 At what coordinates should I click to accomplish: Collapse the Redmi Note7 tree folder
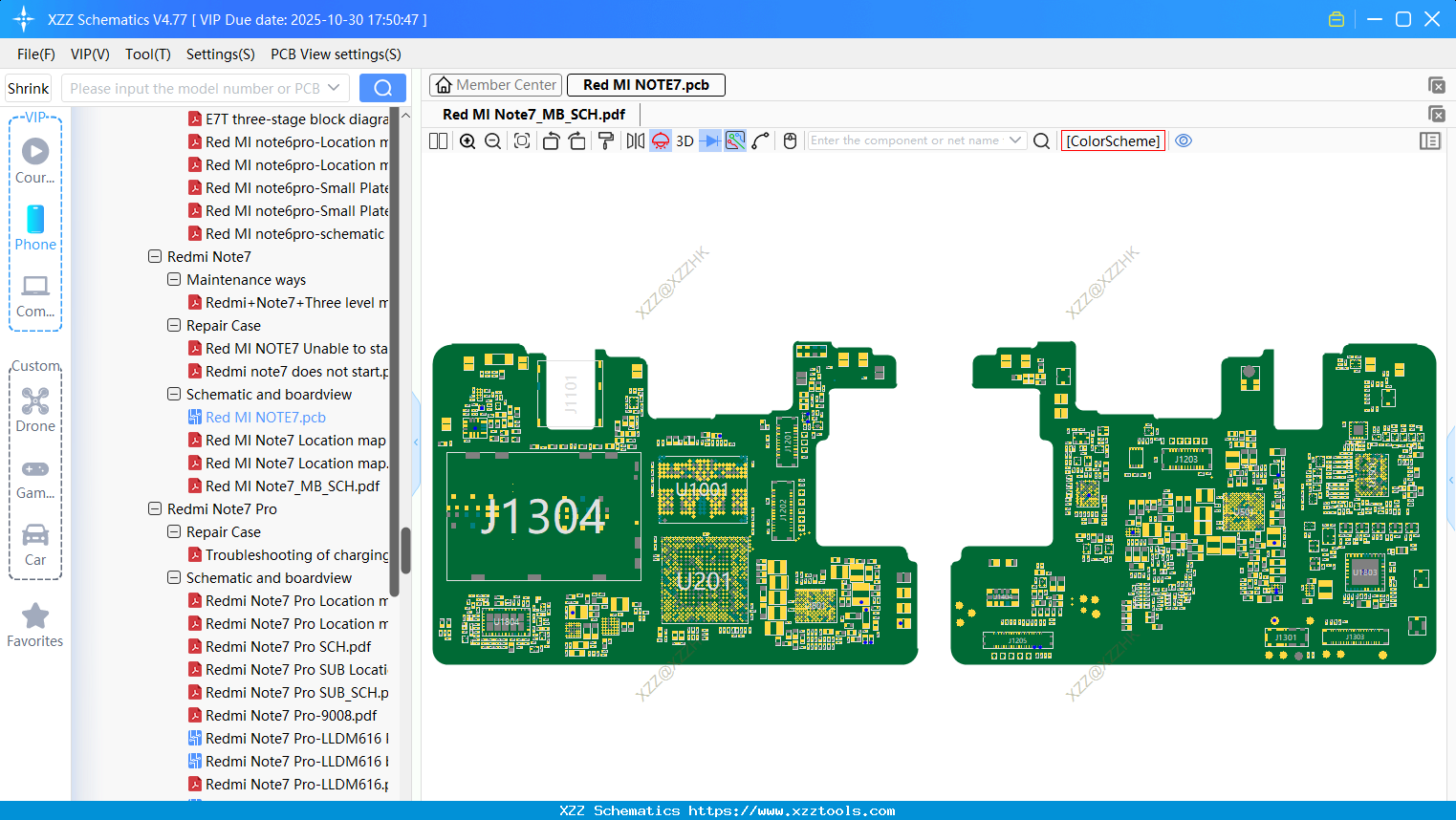pyautogui.click(x=155, y=256)
